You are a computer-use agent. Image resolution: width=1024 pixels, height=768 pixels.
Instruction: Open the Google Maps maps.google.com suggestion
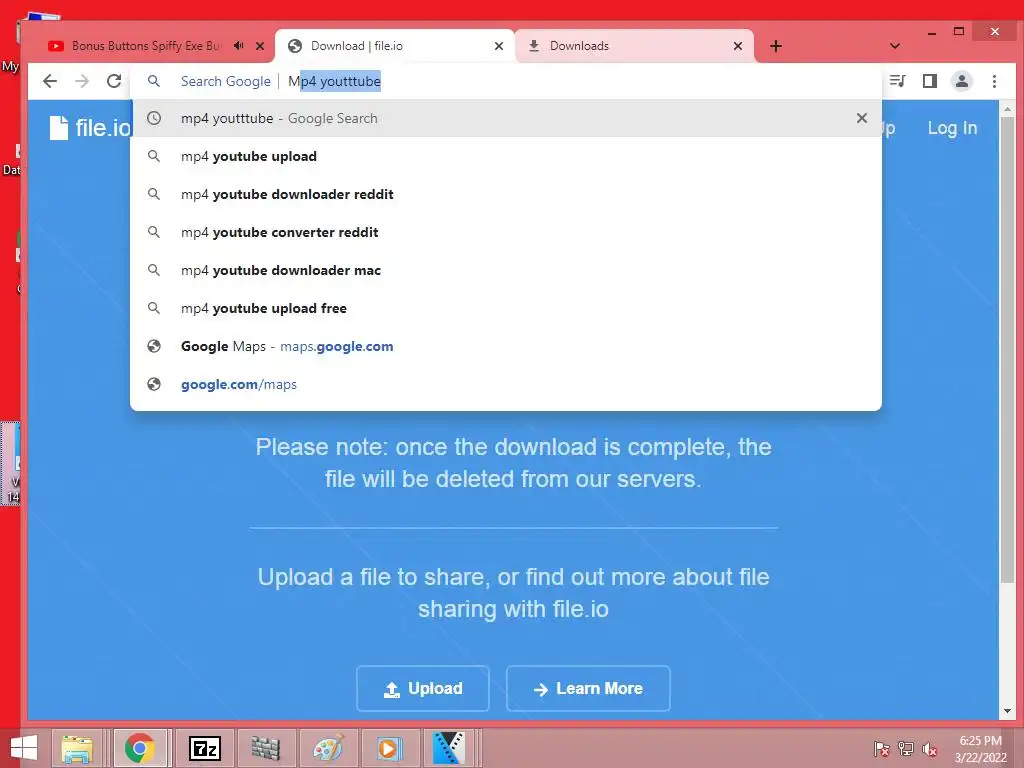tap(505, 346)
